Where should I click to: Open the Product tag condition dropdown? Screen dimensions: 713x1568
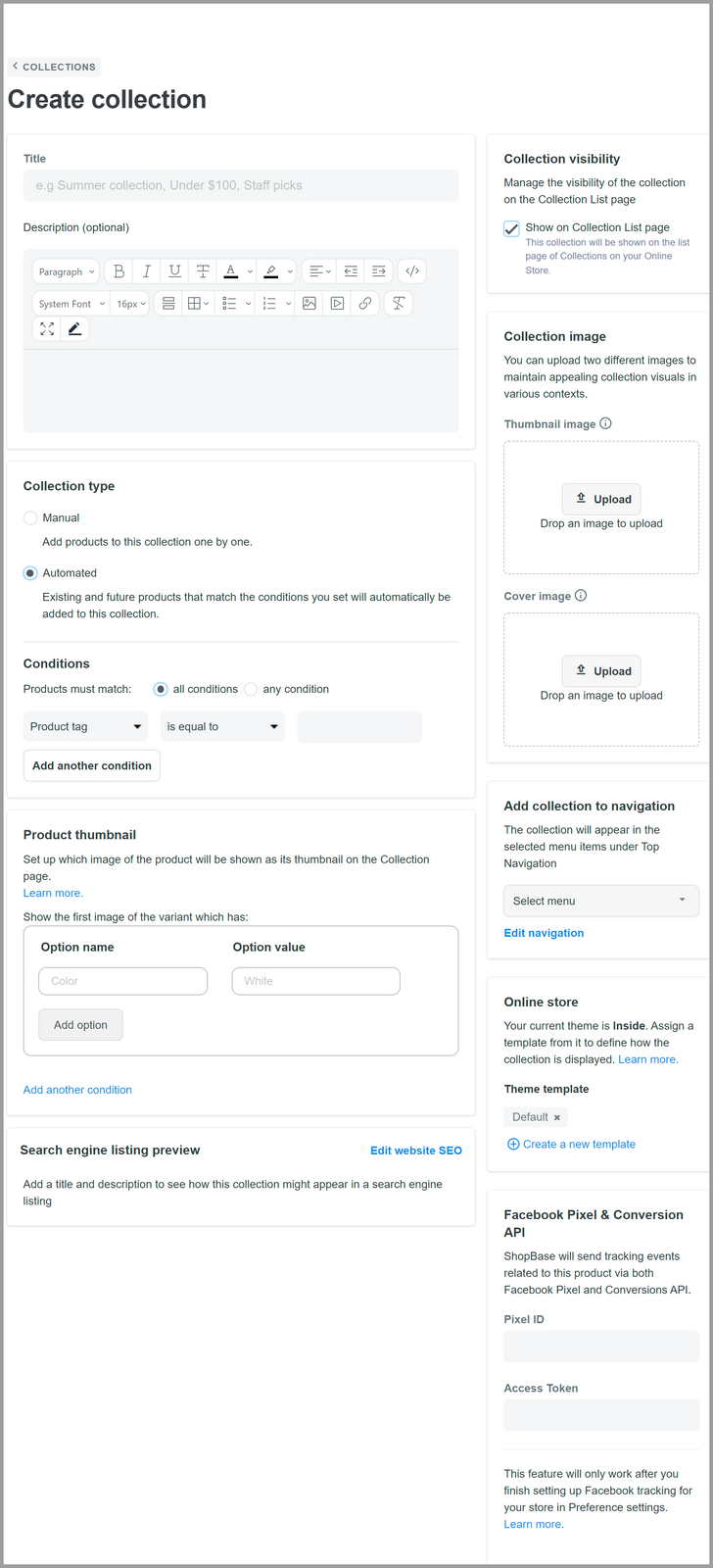[86, 727]
